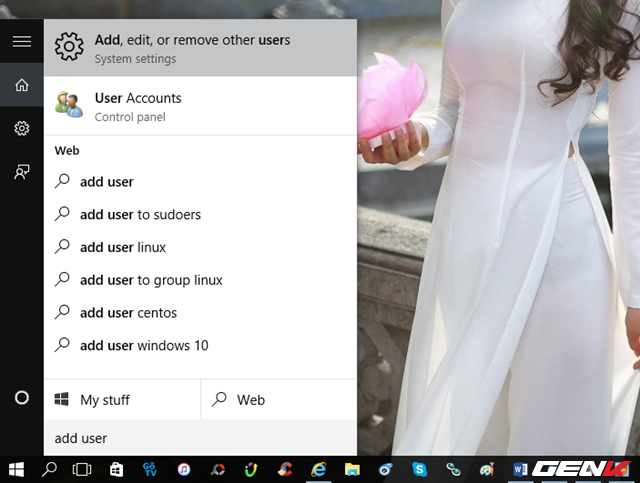Open the green-yellow magnet taskbar app
This screenshot has width=640, height=483.
(x=251, y=470)
